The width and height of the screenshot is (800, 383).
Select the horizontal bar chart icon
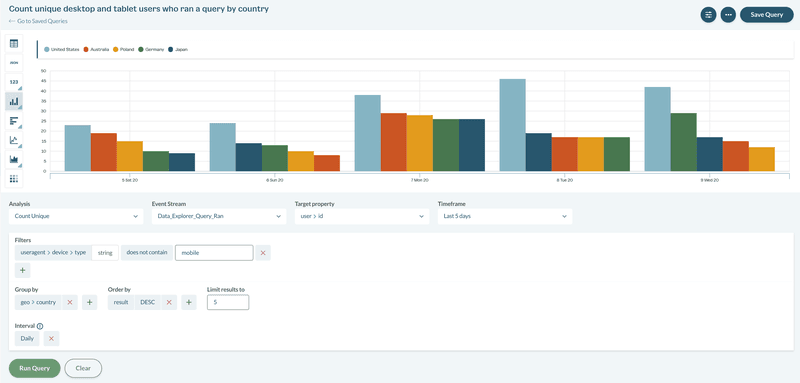click(14, 121)
